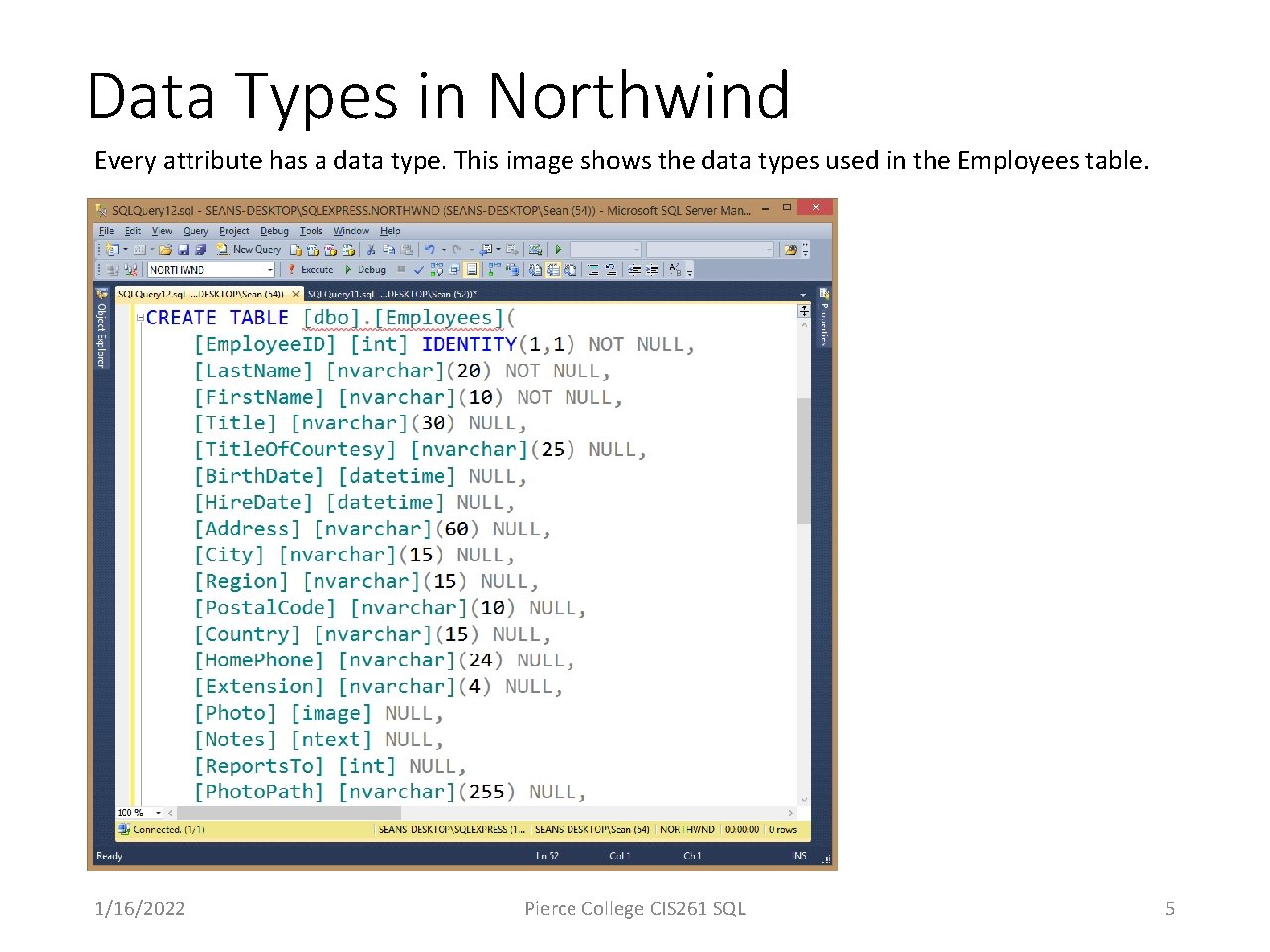
Task: Click the Execute button
Action: 311,270
